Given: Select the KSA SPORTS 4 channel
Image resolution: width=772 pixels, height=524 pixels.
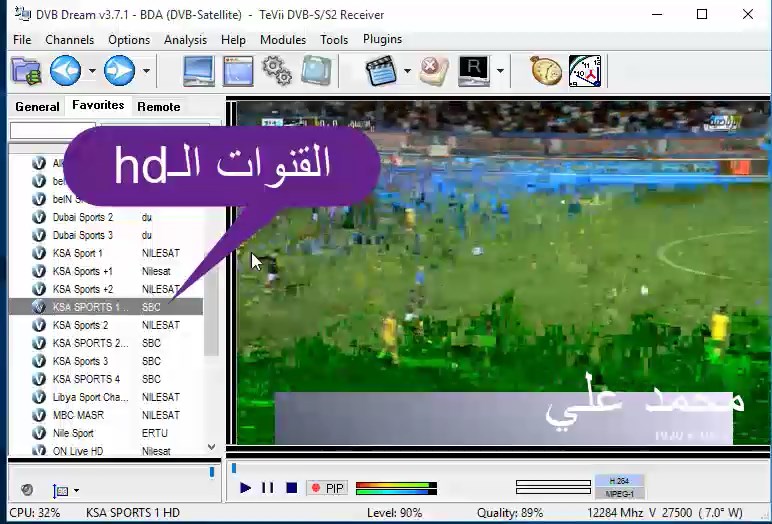Looking at the screenshot, I should [x=106, y=379].
